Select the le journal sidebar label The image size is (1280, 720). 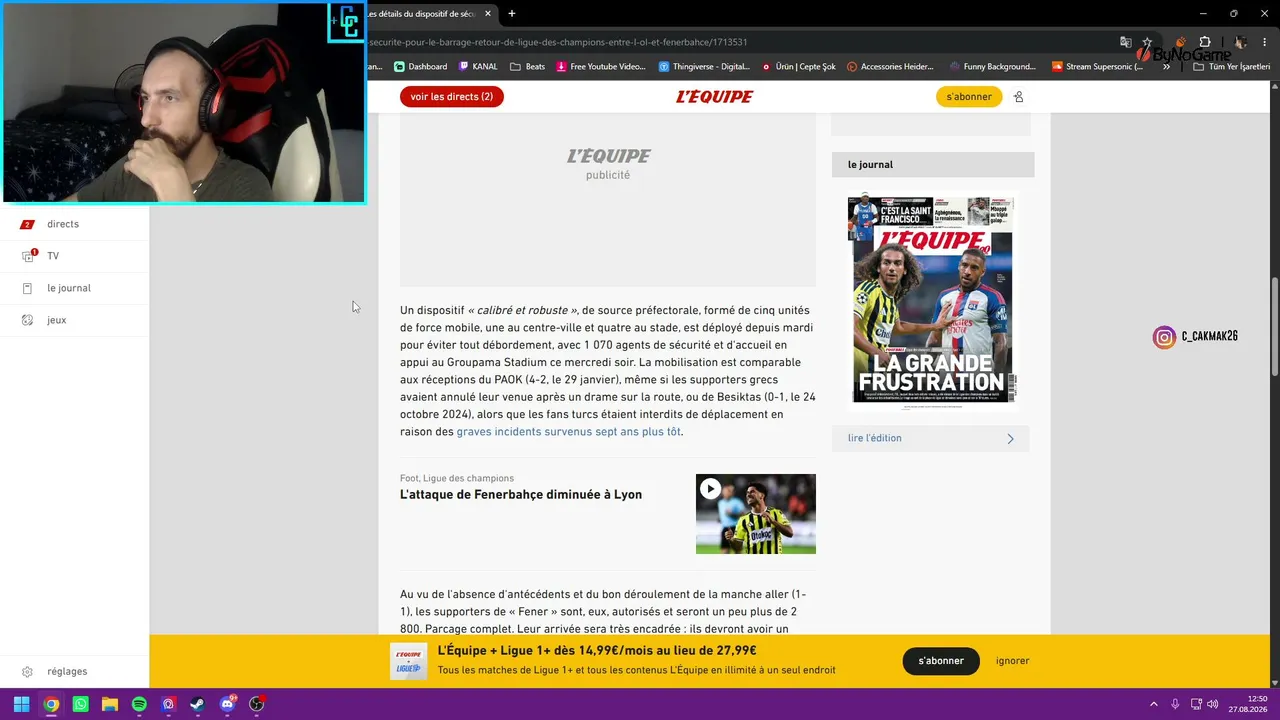[69, 288]
